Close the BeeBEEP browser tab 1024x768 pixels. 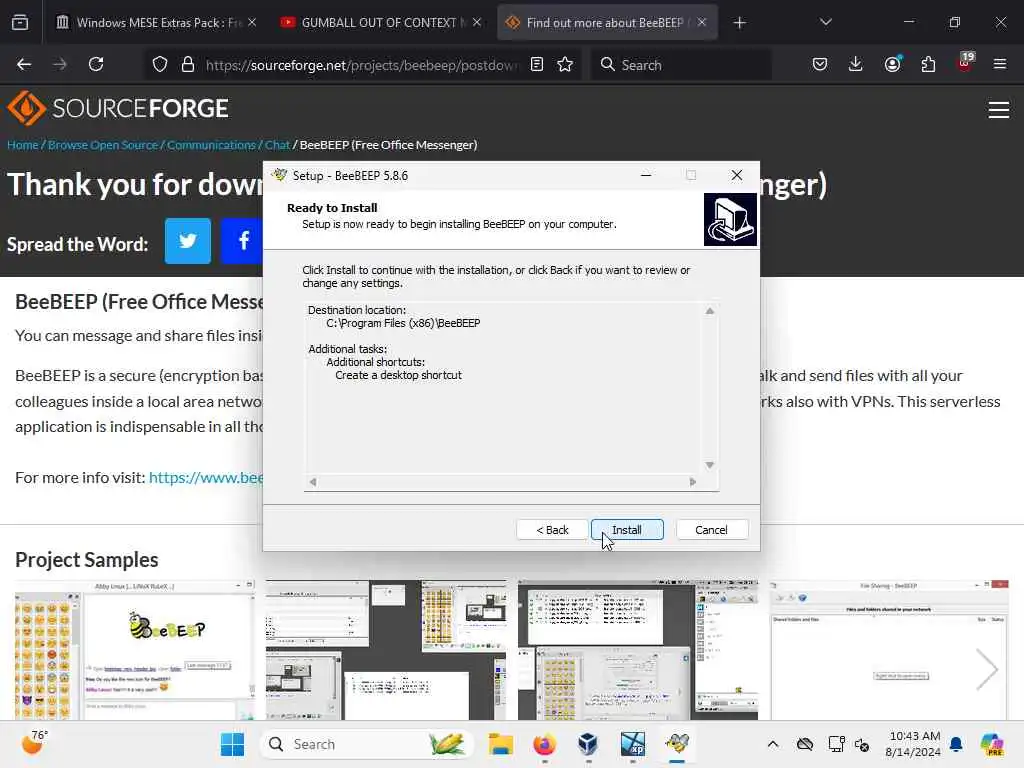[702, 22]
